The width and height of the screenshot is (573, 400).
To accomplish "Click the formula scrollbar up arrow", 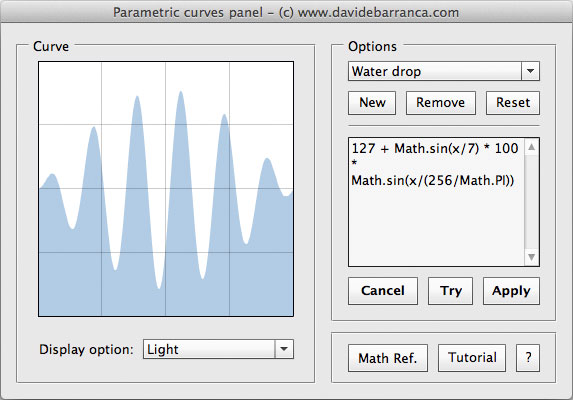I will coord(532,147).
